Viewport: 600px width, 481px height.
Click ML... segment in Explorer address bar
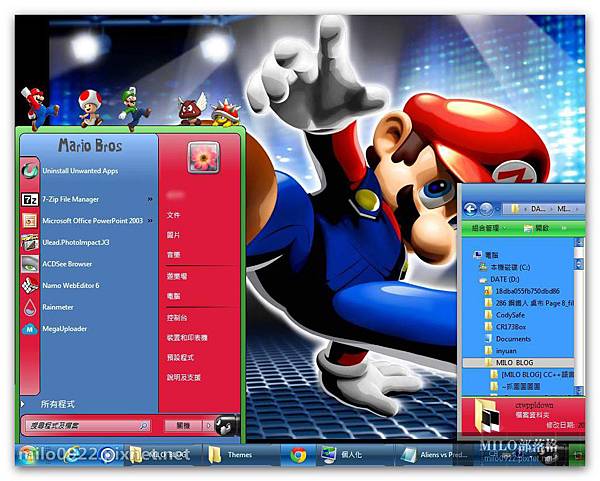tap(564, 209)
